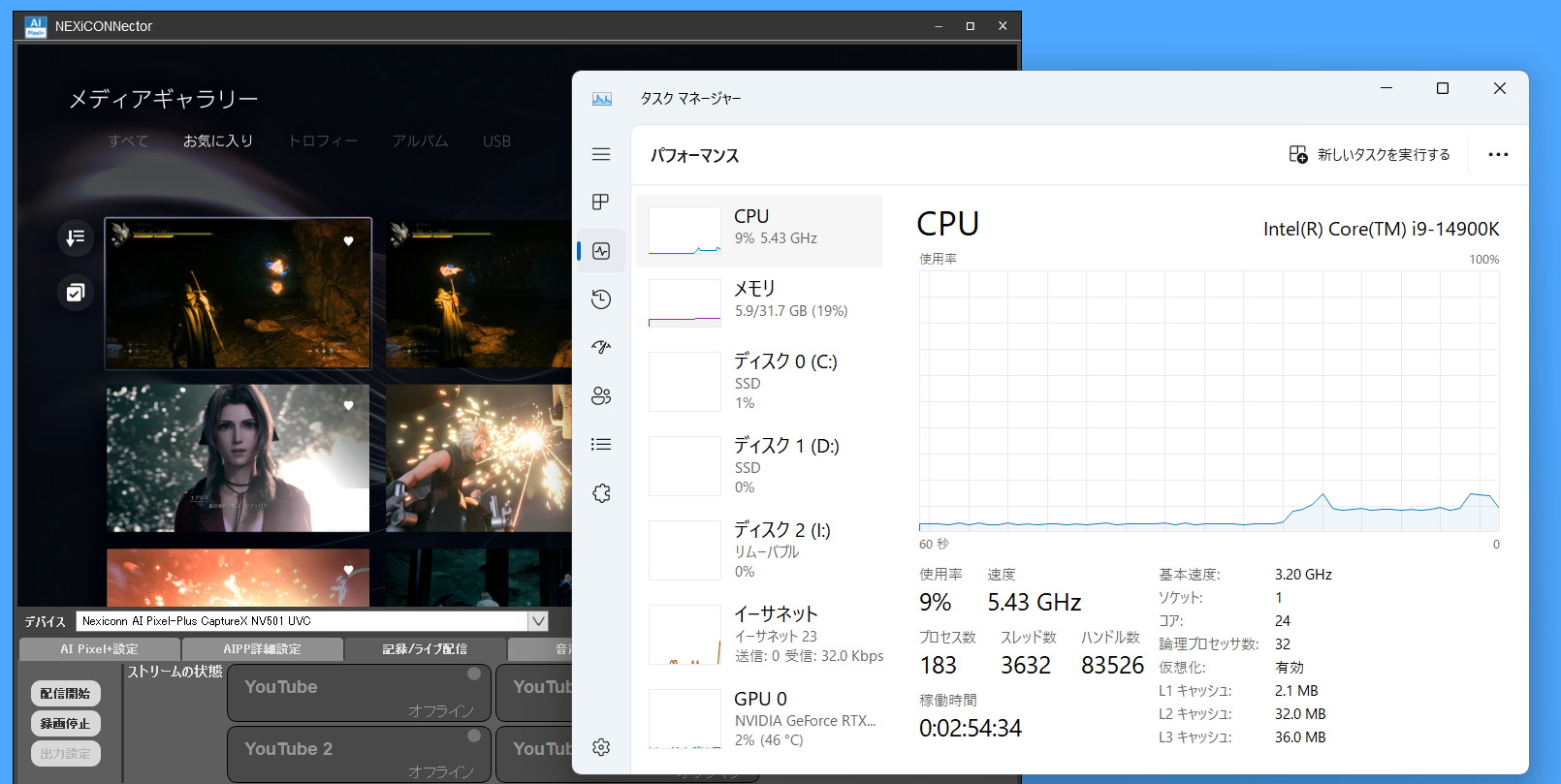
Task: Click the handle count 83526
Action: click(1112, 665)
